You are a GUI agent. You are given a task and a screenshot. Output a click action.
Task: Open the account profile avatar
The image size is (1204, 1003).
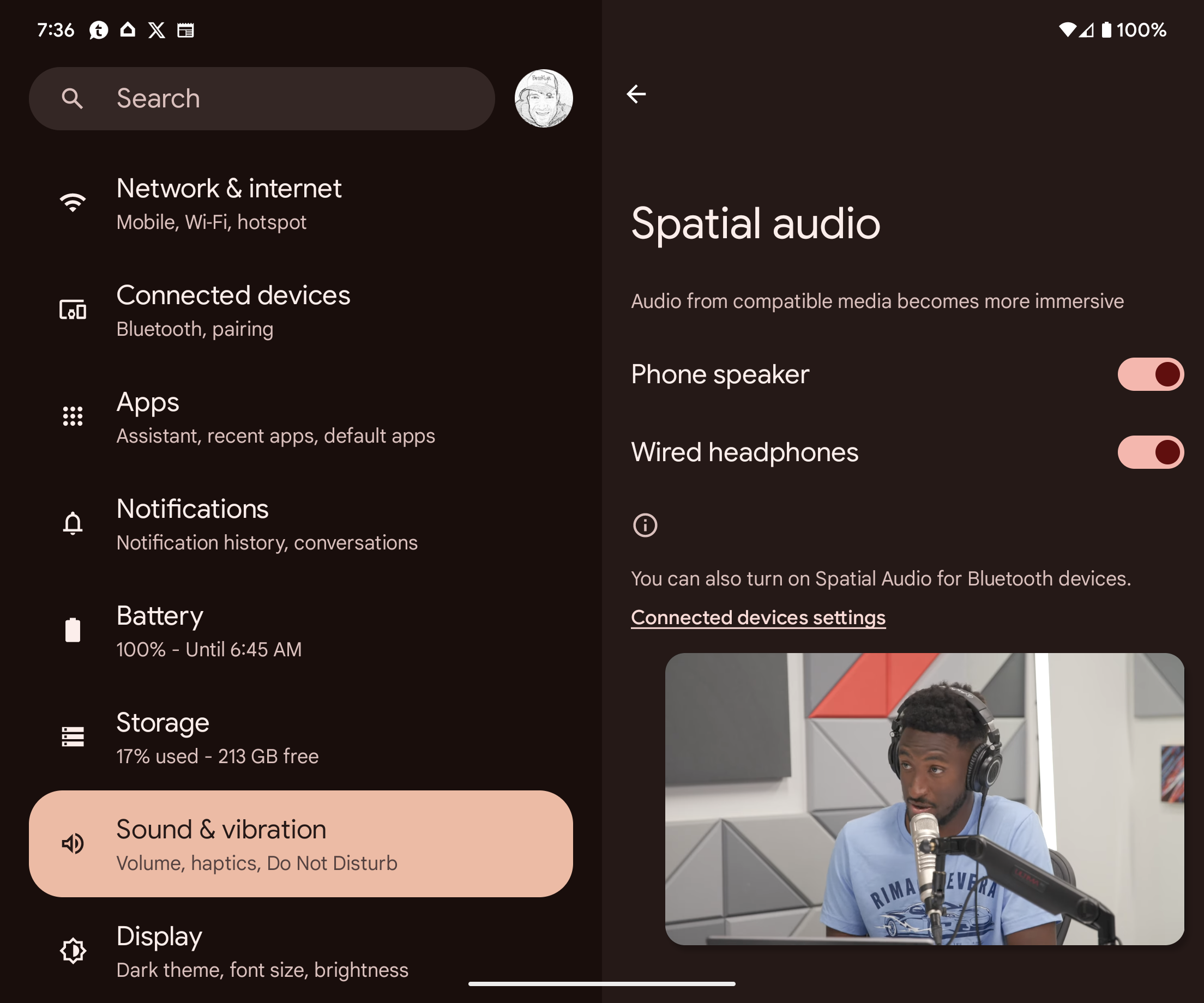click(543, 99)
